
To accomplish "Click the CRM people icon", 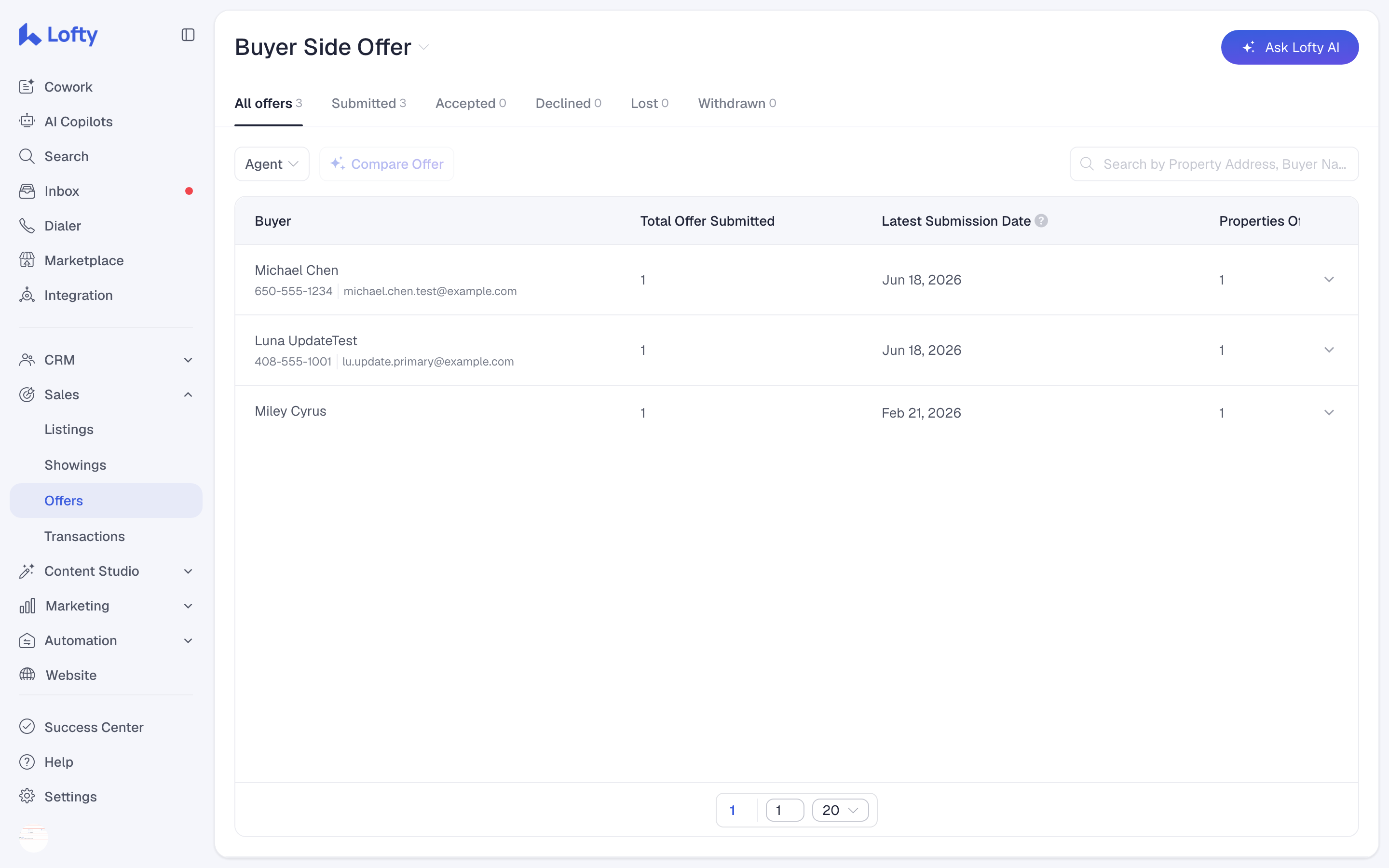I will point(27,360).
